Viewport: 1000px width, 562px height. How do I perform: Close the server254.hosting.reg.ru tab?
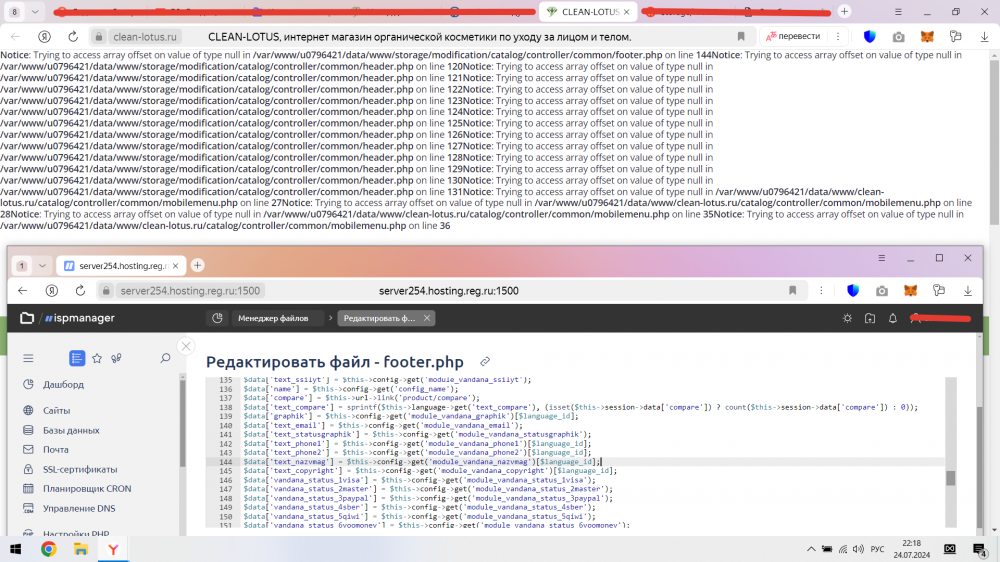[x=175, y=265]
